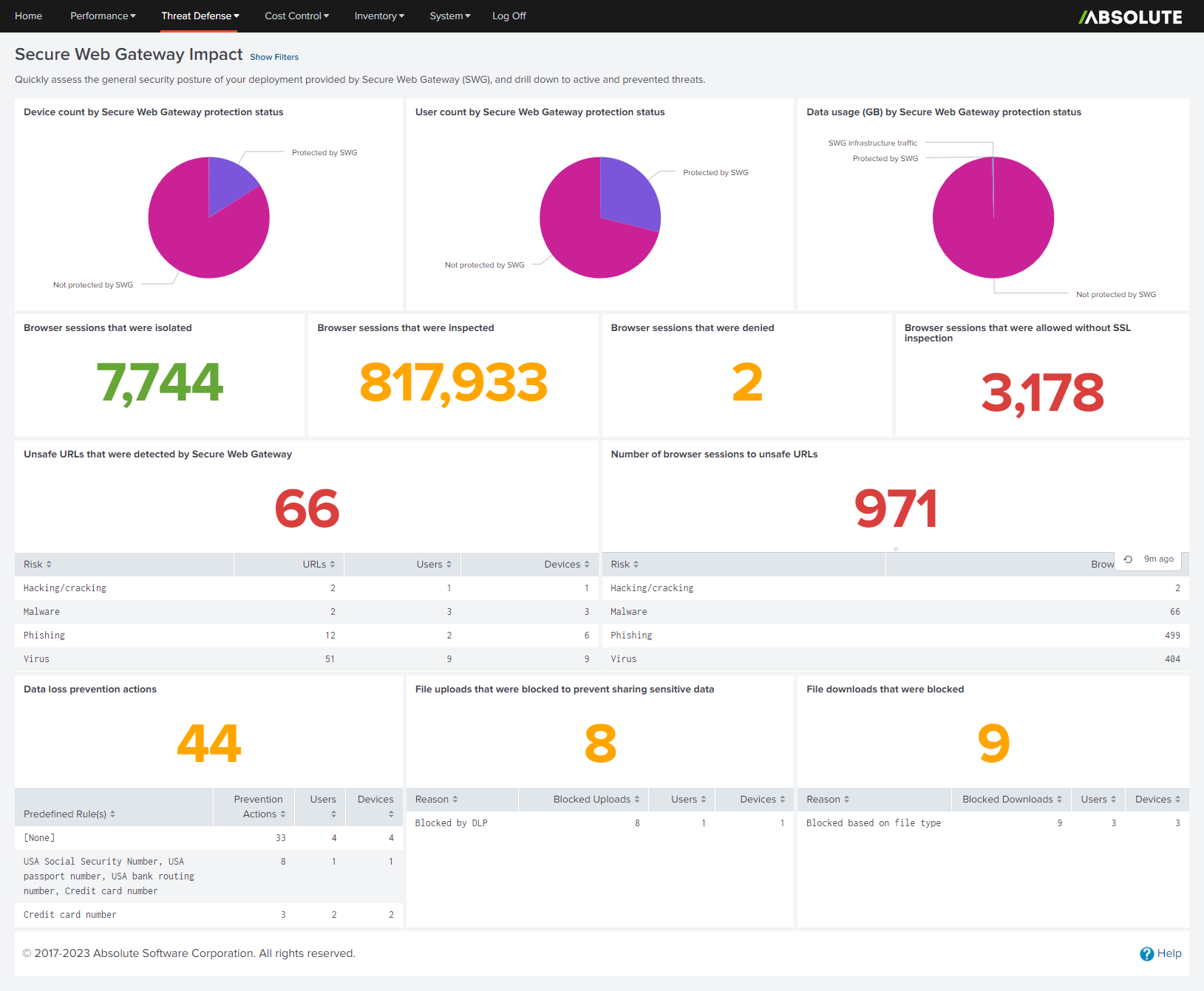Click SWG infrastructure traffic label in Data usage chart
This screenshot has width=1204, height=991.
pos(873,143)
